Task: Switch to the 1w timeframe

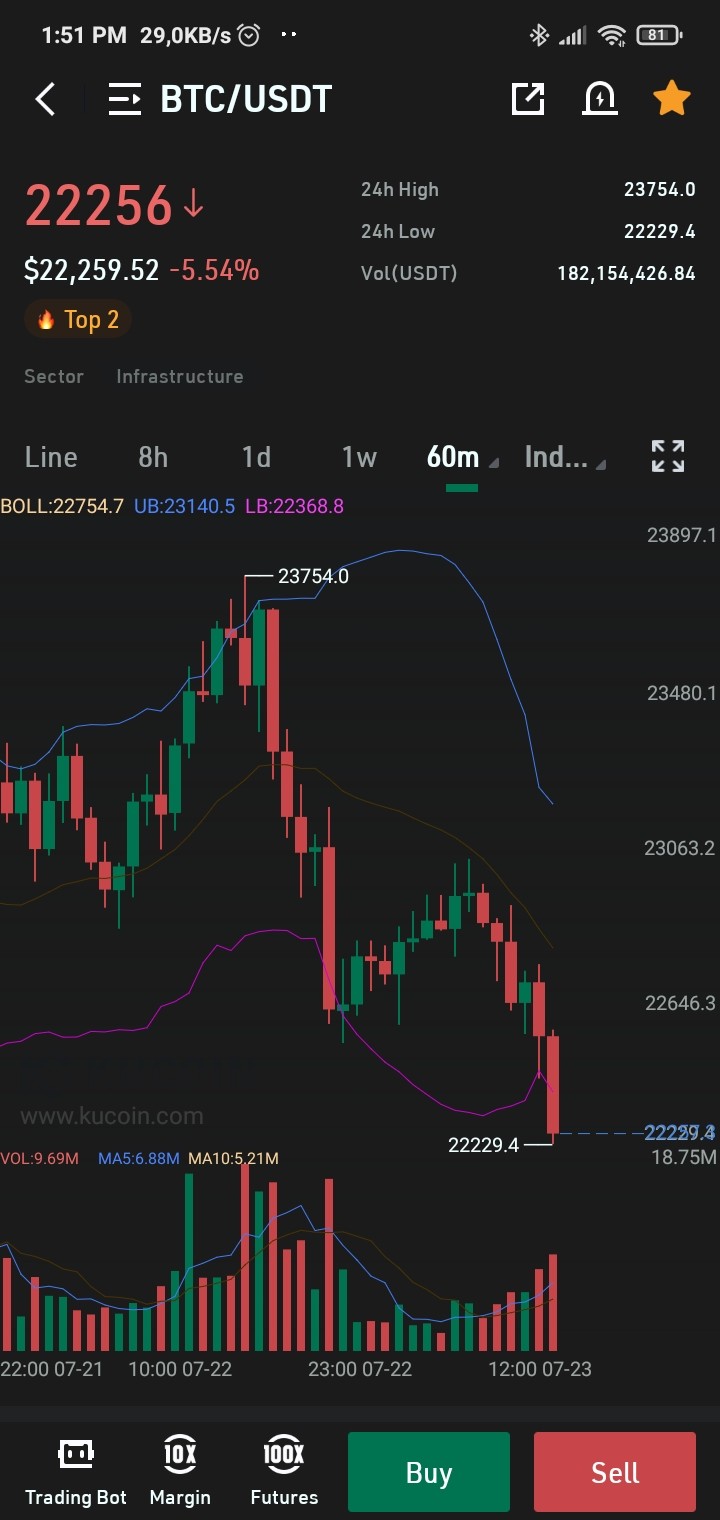Action: click(359, 457)
